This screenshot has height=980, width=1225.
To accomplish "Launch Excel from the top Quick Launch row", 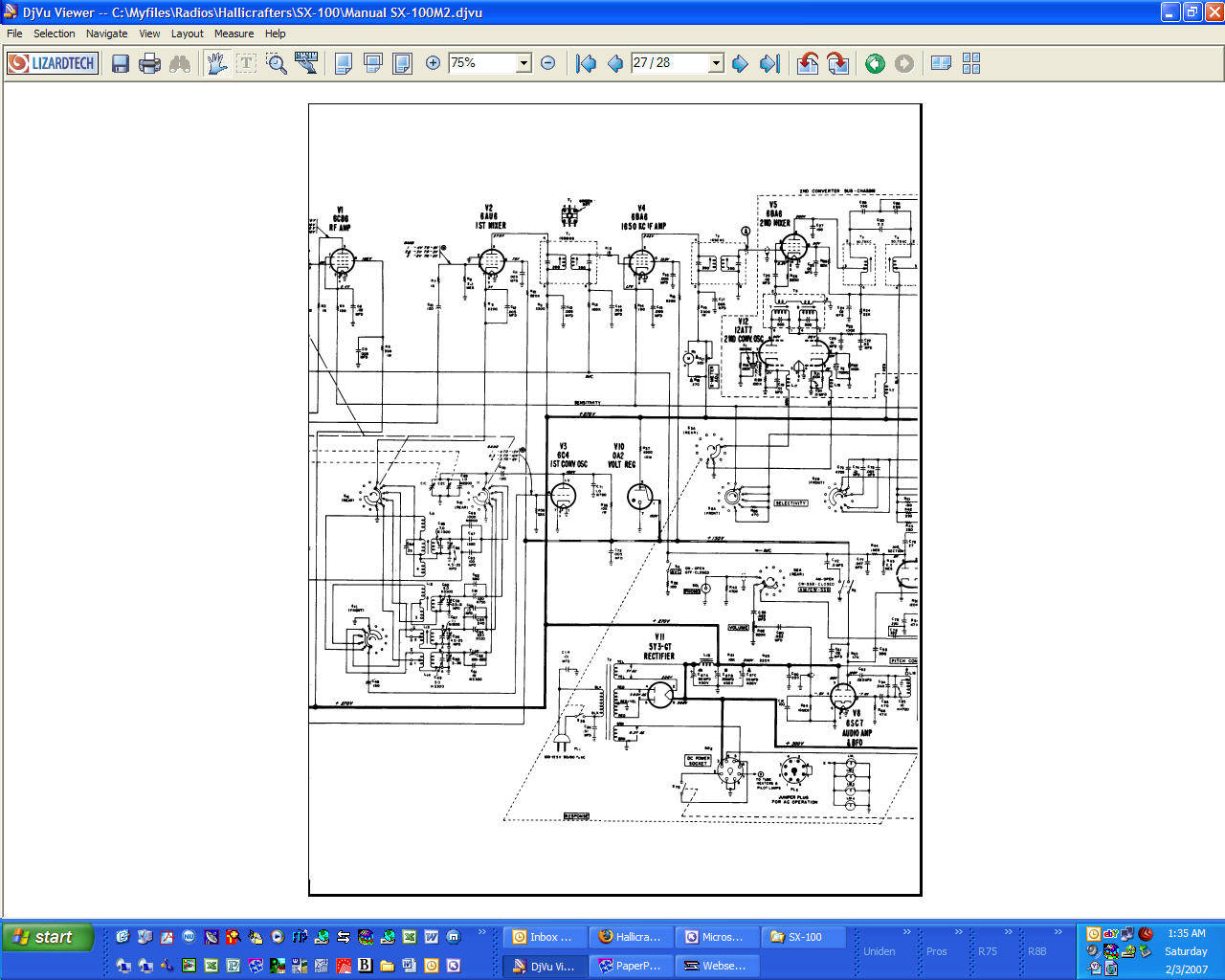I will click(410, 937).
